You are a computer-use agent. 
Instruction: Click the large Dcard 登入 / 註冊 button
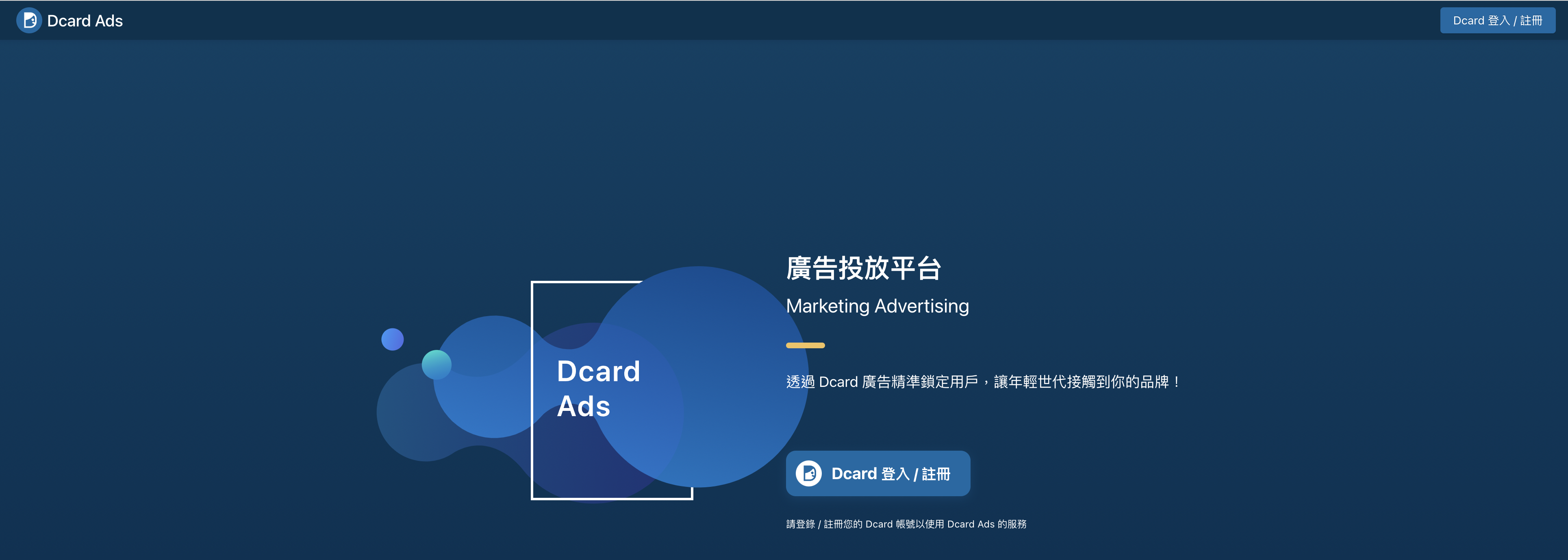[x=878, y=473]
